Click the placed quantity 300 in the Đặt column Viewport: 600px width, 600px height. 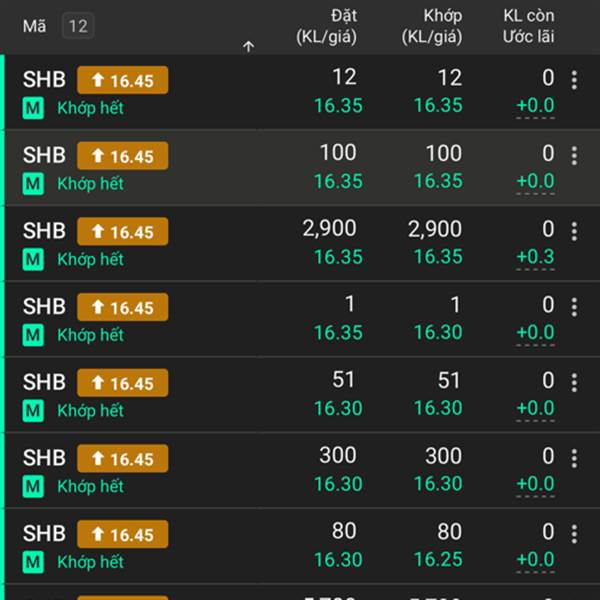pyautogui.click(x=338, y=456)
